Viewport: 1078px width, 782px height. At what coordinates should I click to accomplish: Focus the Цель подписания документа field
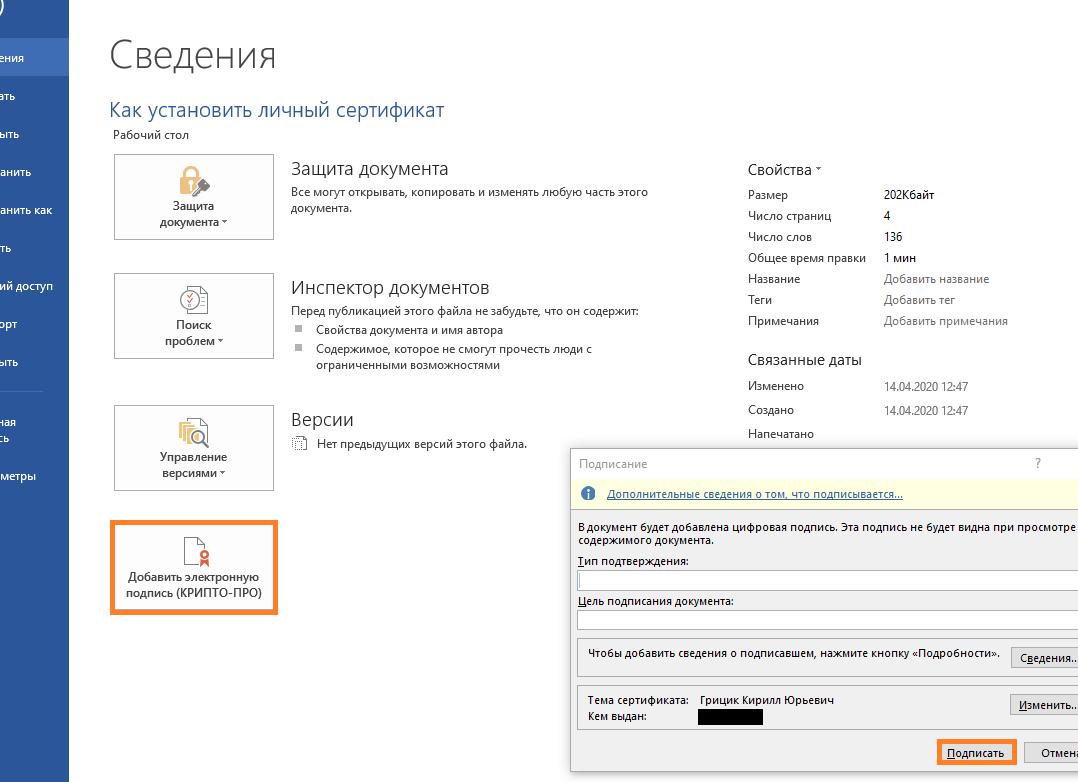827,620
